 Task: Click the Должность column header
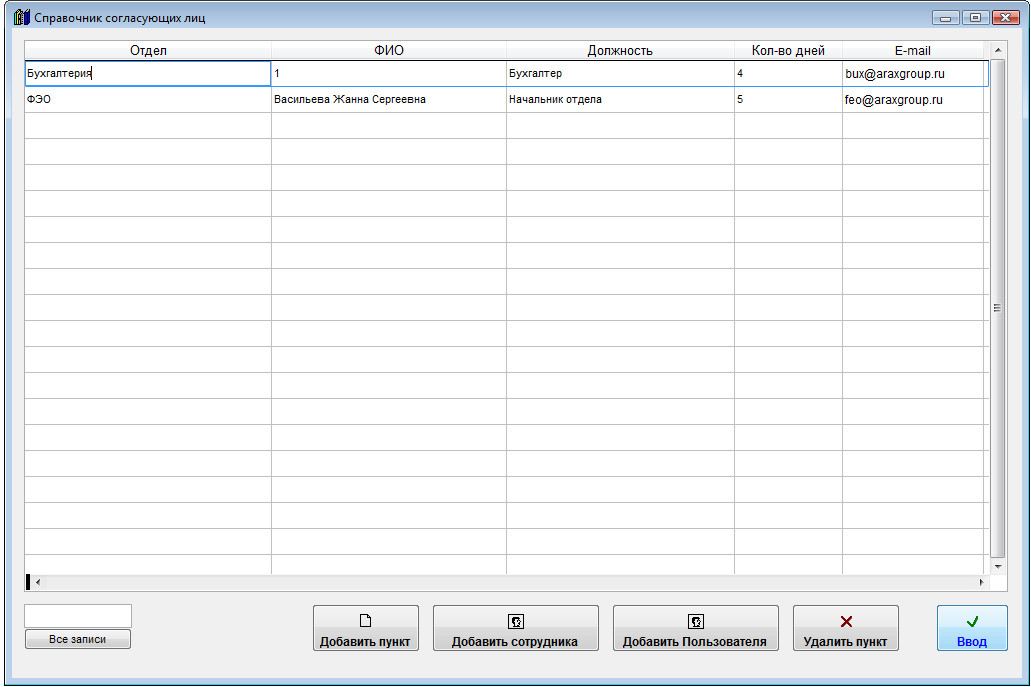point(620,51)
